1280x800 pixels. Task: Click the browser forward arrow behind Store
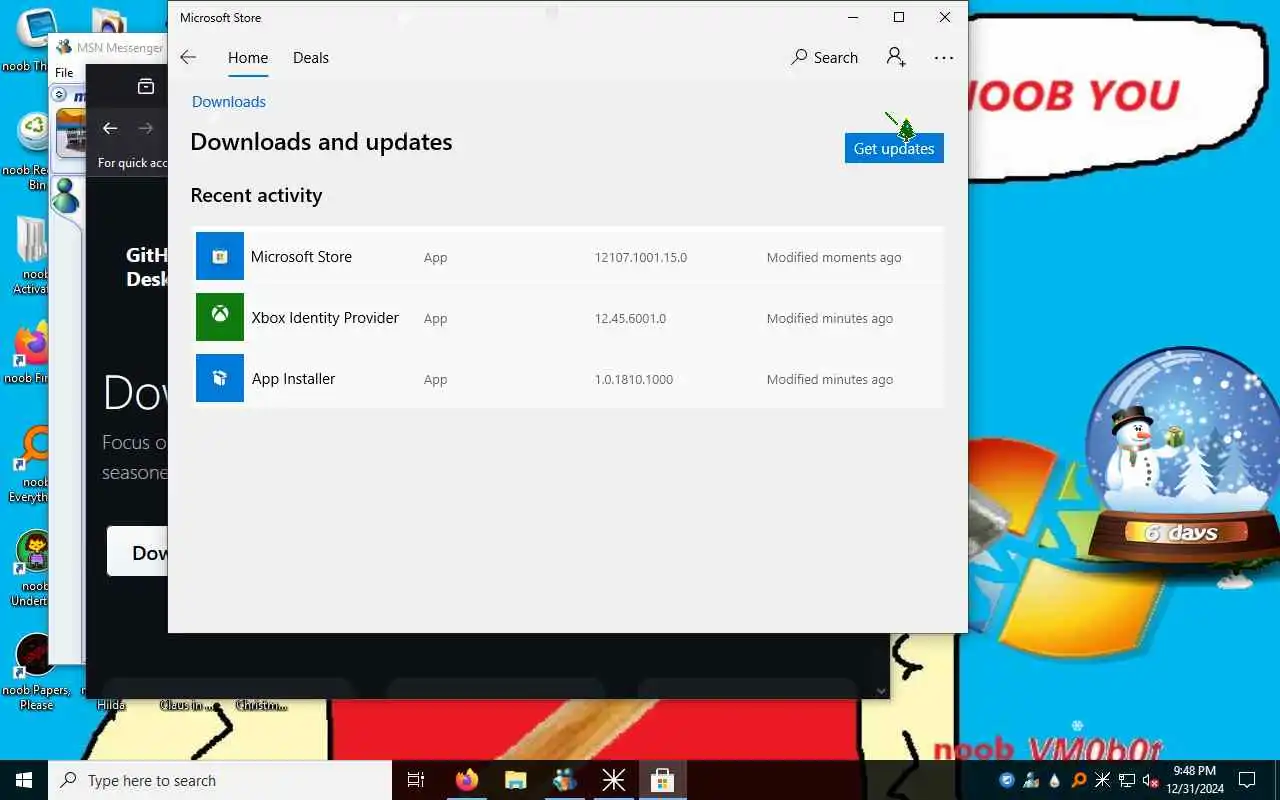146,128
